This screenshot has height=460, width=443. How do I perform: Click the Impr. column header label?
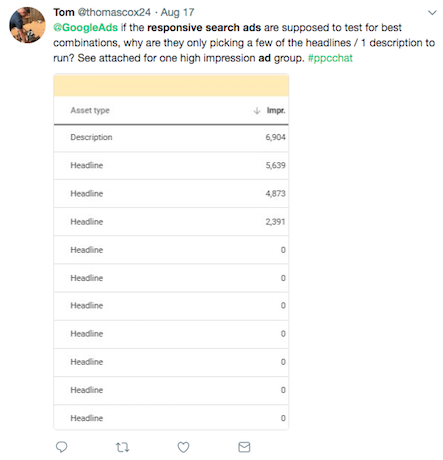[276, 111]
